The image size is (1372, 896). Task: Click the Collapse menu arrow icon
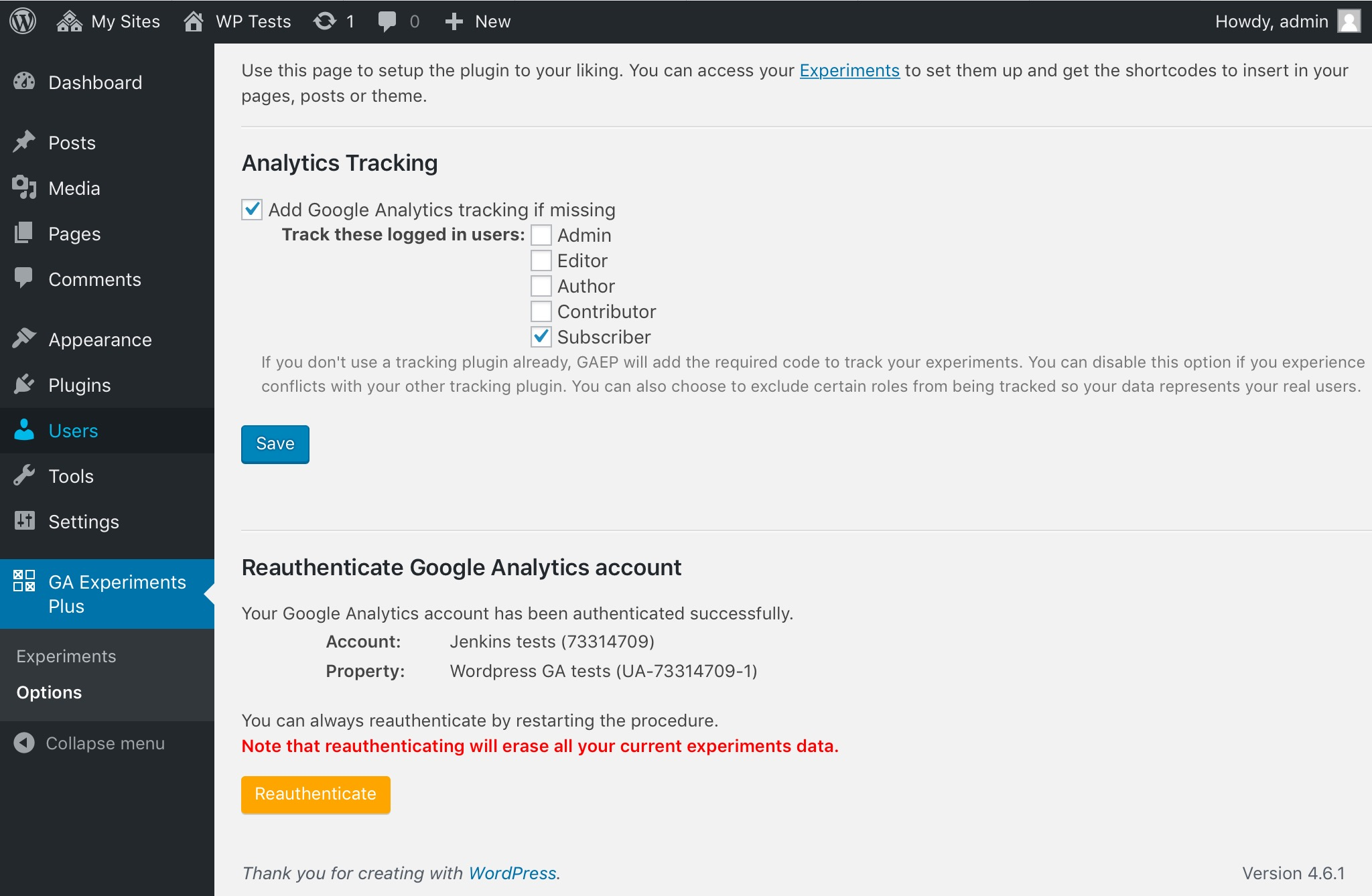(24, 743)
